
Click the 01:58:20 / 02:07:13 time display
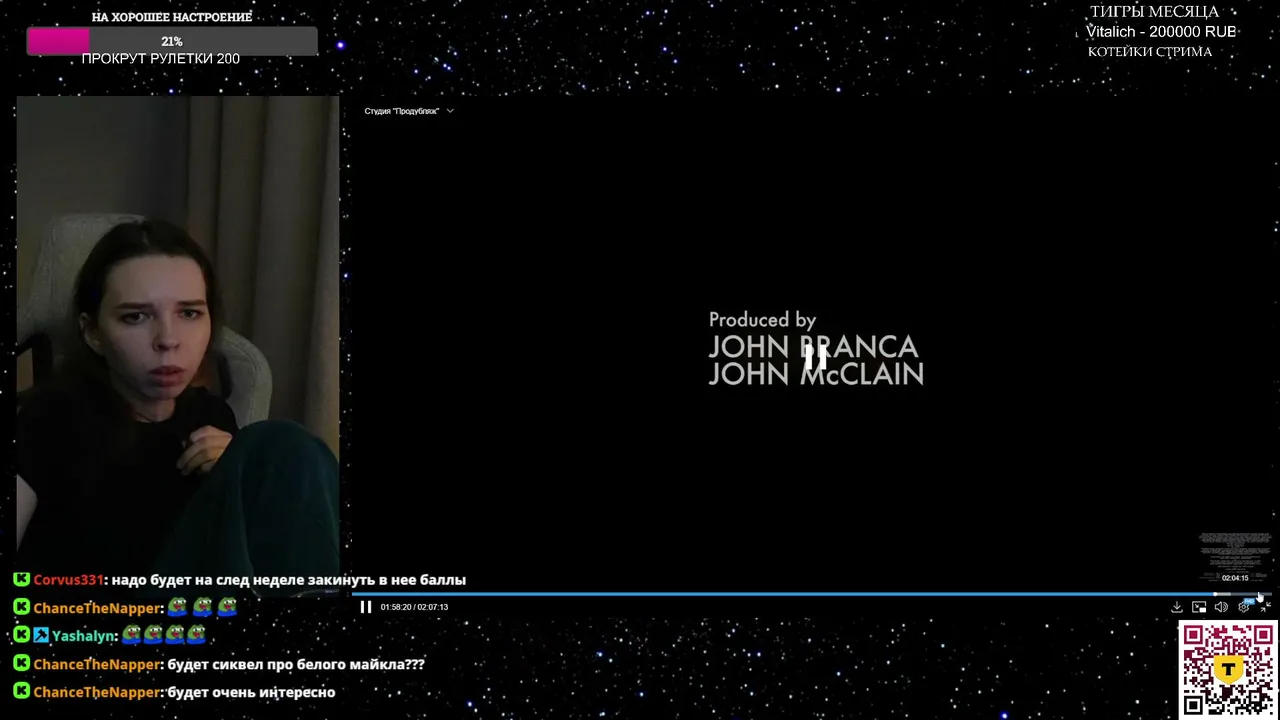coord(414,607)
